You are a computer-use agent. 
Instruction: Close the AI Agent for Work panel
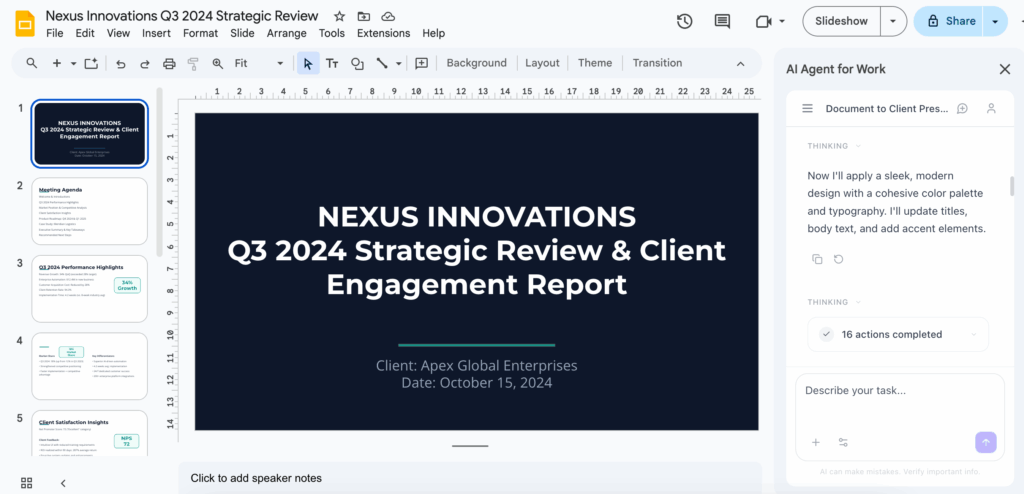1005,69
